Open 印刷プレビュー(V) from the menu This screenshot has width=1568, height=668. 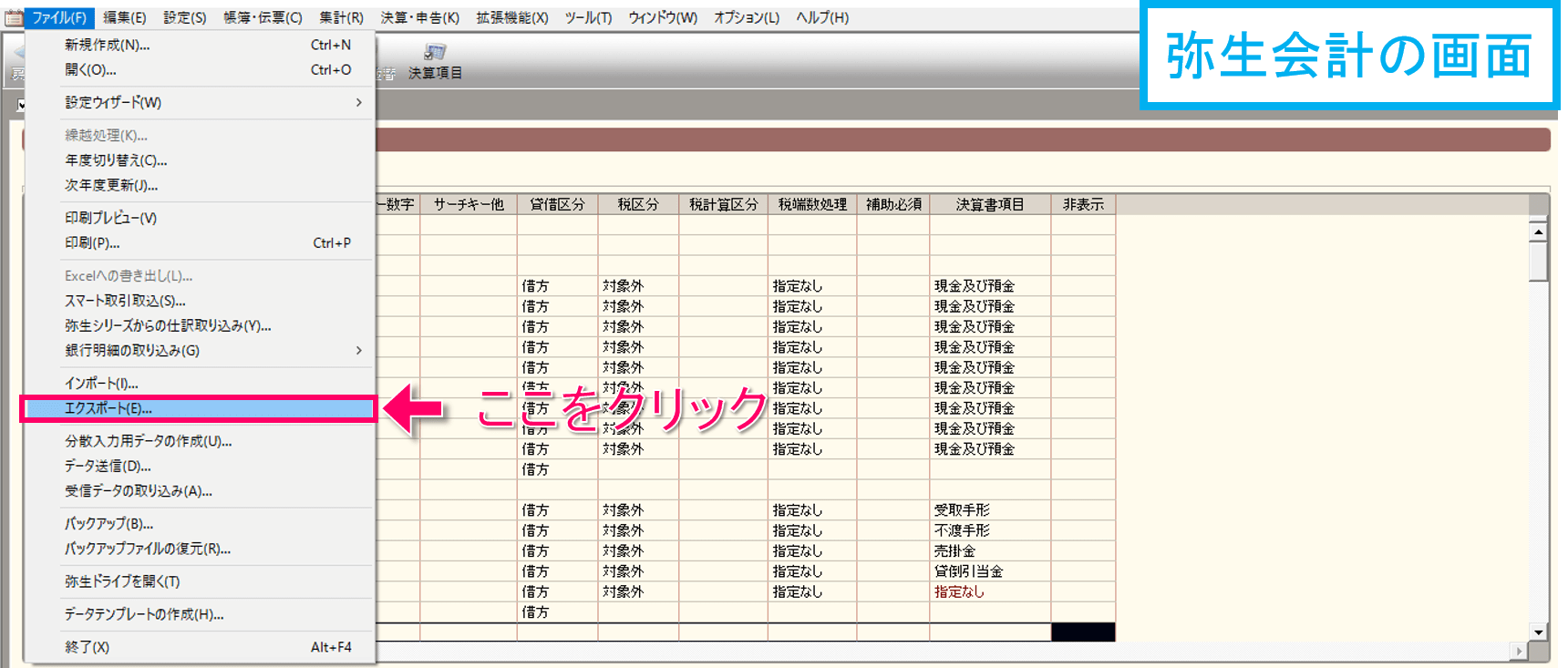pyautogui.click(x=200, y=218)
